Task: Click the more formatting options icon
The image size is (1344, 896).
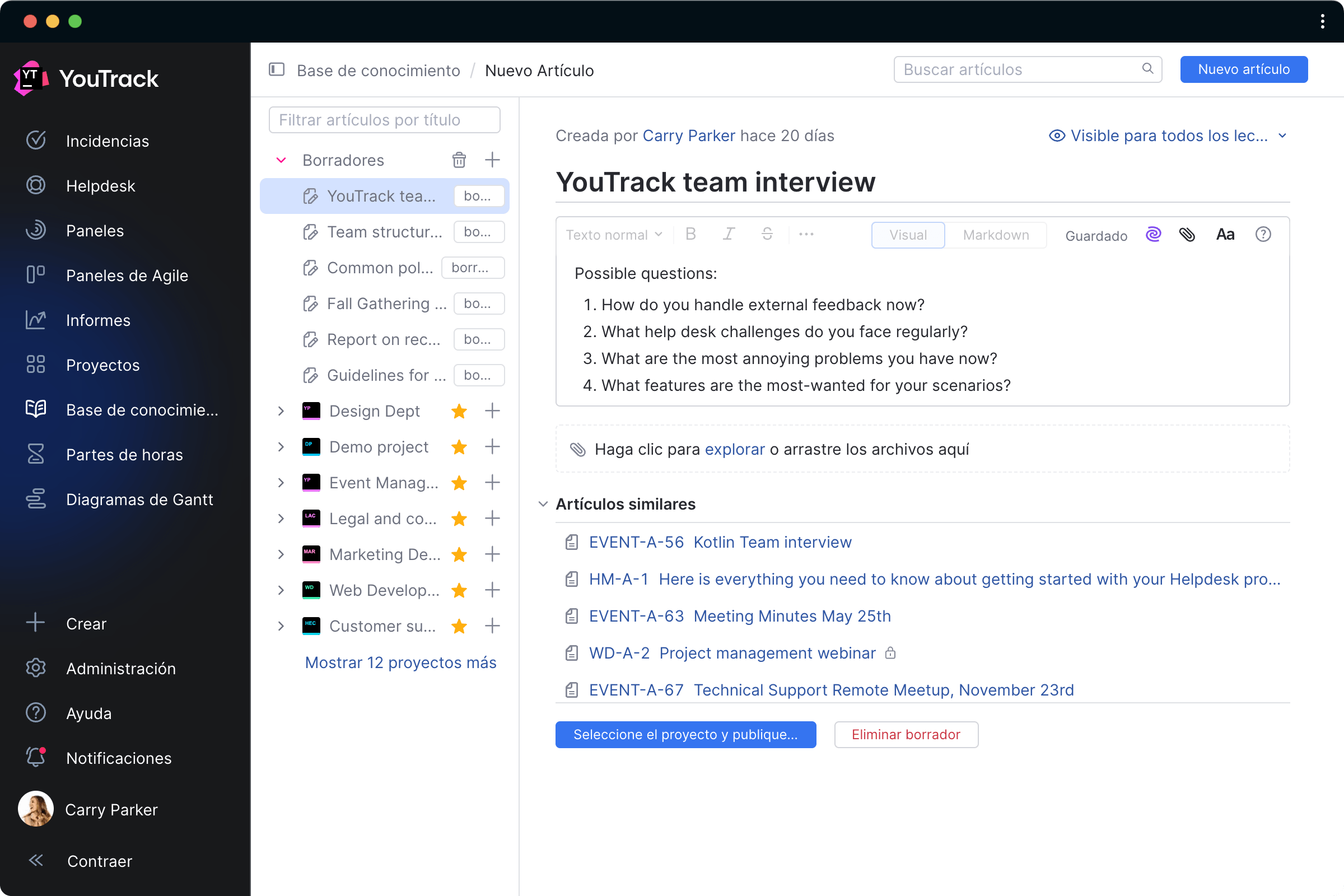Action: [807, 234]
